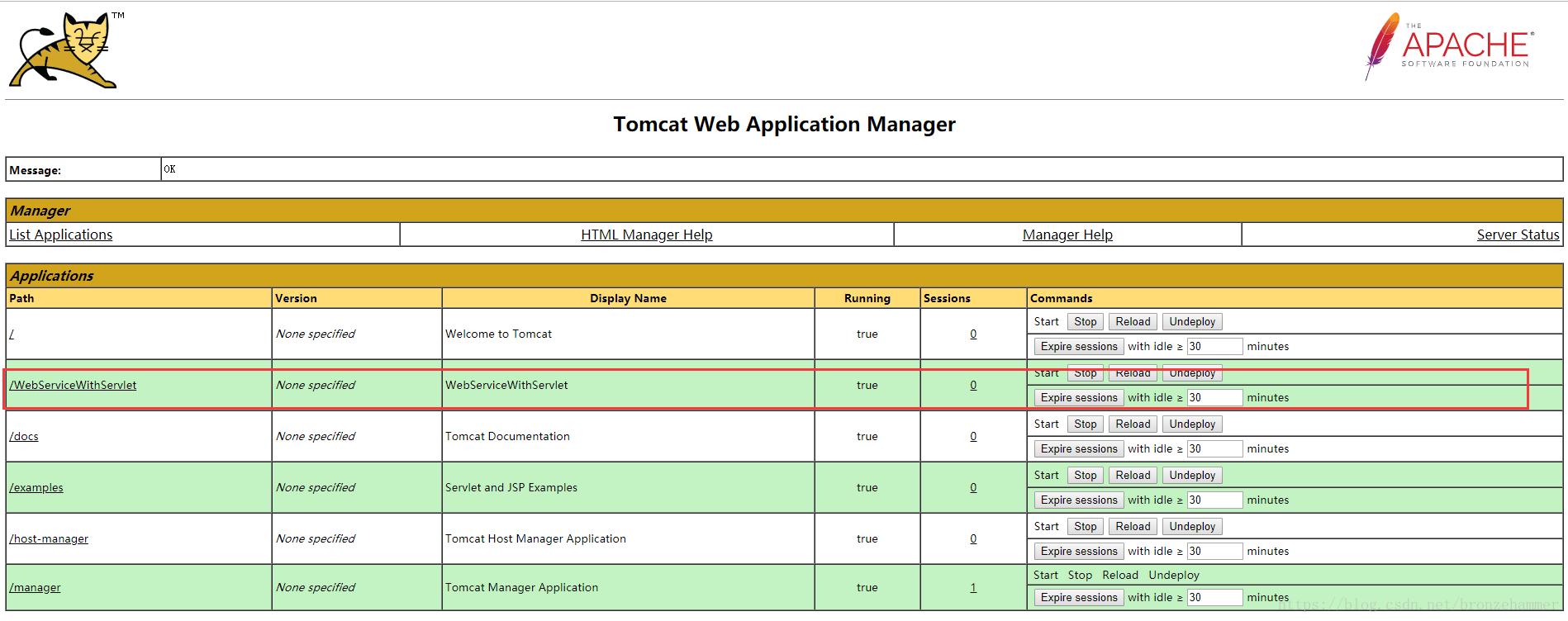Stop the Tomcat Documentation application

(x=1086, y=424)
